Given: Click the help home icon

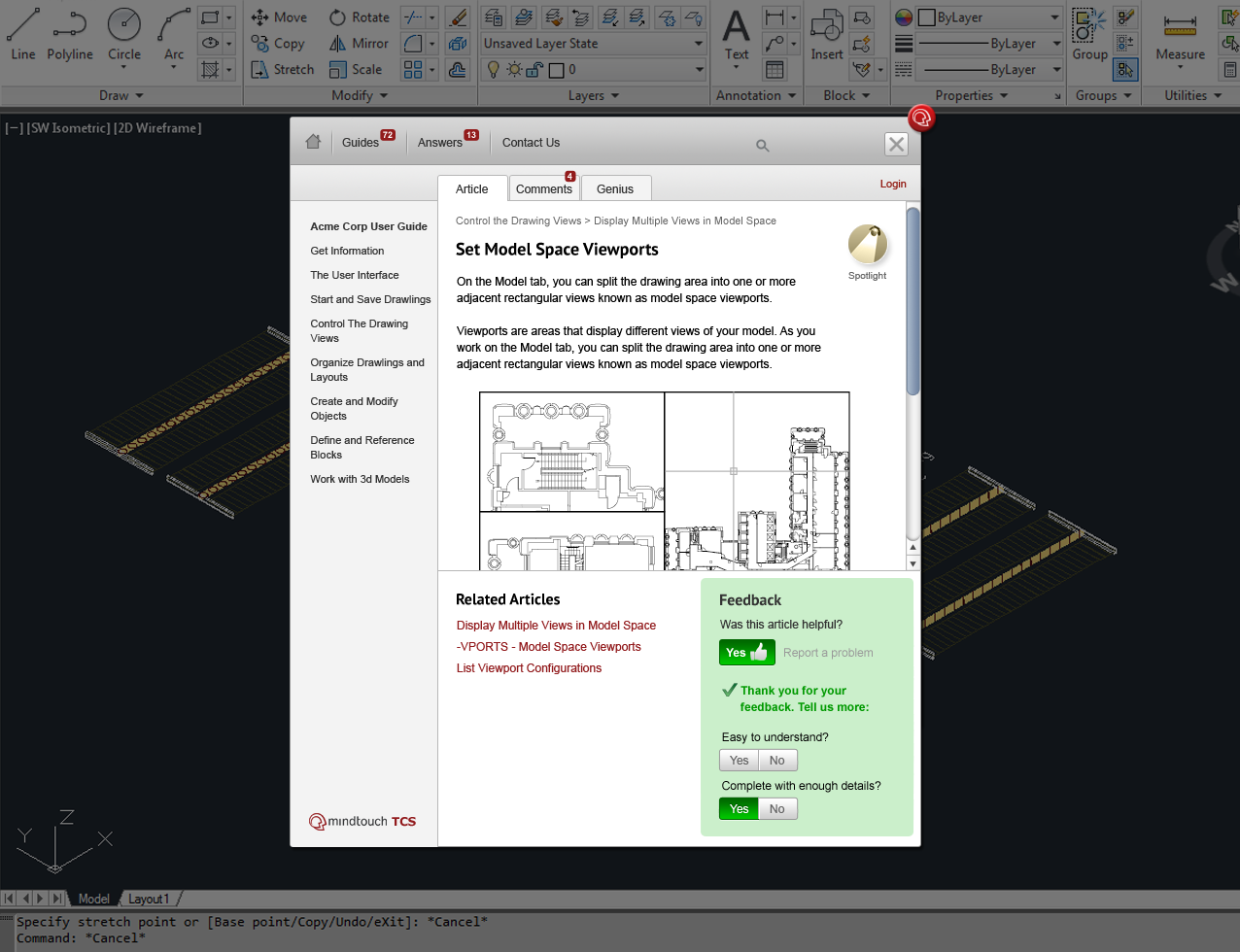Looking at the screenshot, I should coord(313,141).
